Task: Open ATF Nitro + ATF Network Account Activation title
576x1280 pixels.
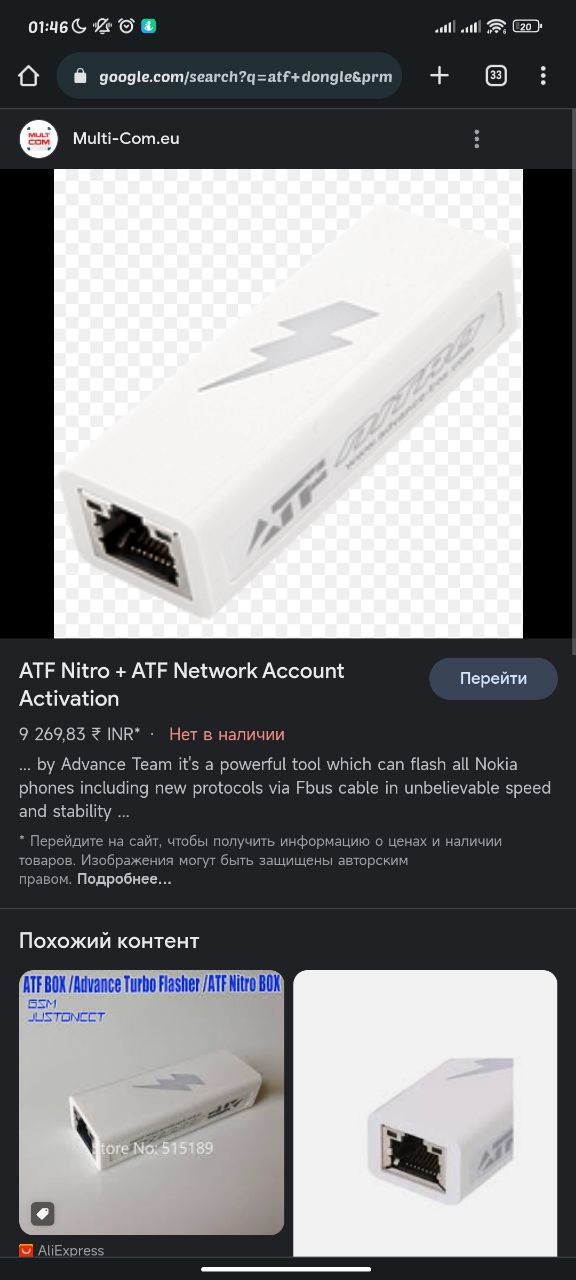Action: point(182,685)
